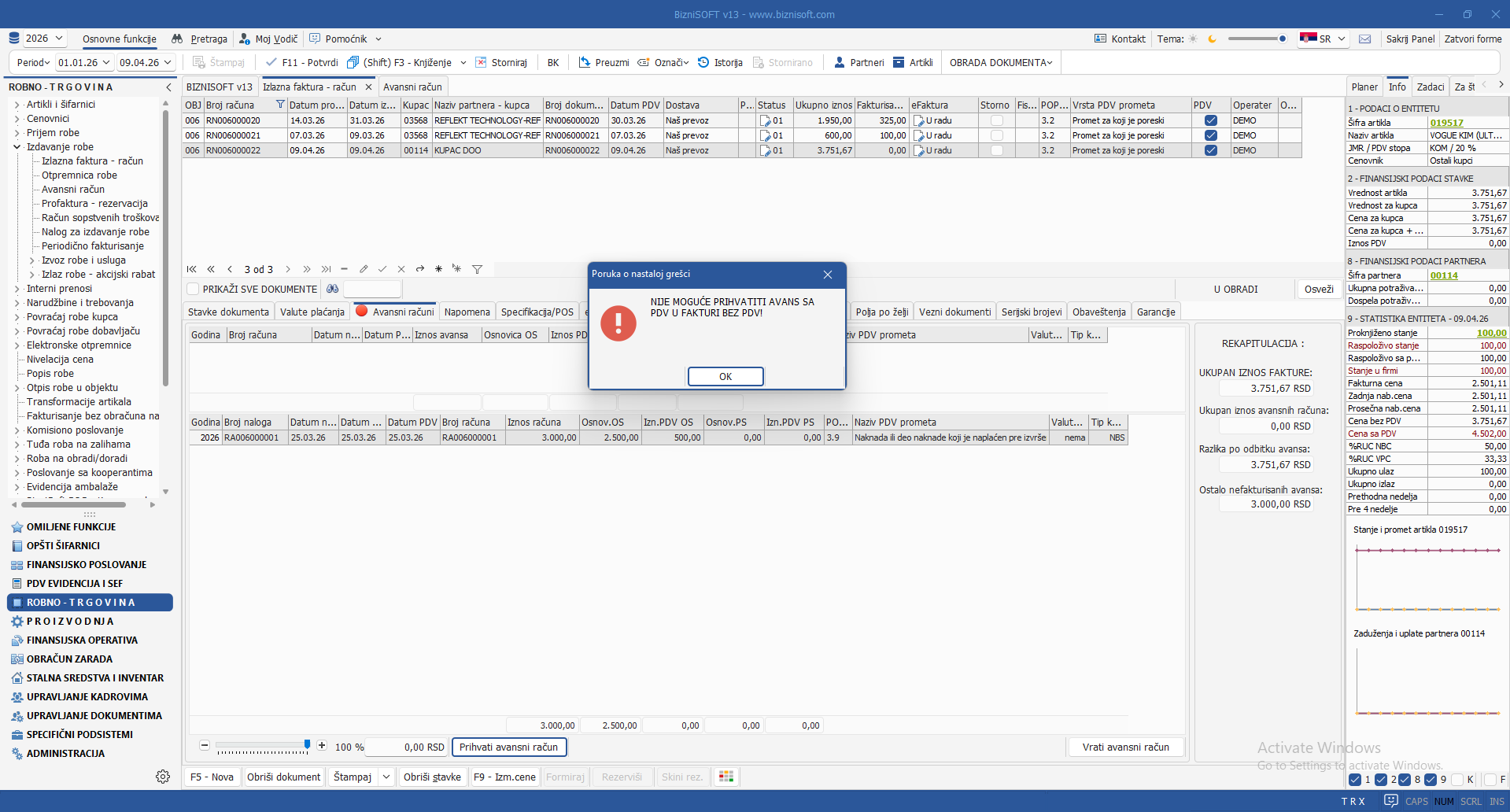
Task: Enable the PRIKAŽI SVE DOKUMENTE checkbox
Action: tap(194, 289)
